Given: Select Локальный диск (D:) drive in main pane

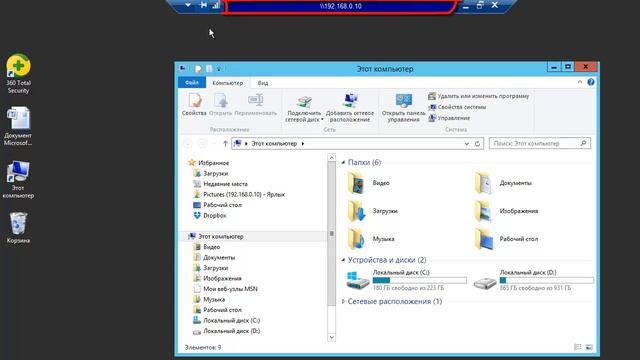Looking at the screenshot, I should pos(533,280).
